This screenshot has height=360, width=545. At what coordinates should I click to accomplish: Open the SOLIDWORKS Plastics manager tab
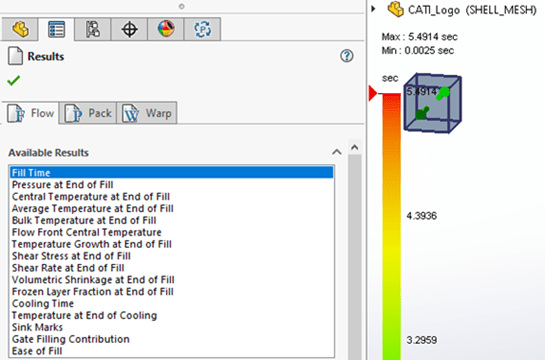click(x=202, y=29)
